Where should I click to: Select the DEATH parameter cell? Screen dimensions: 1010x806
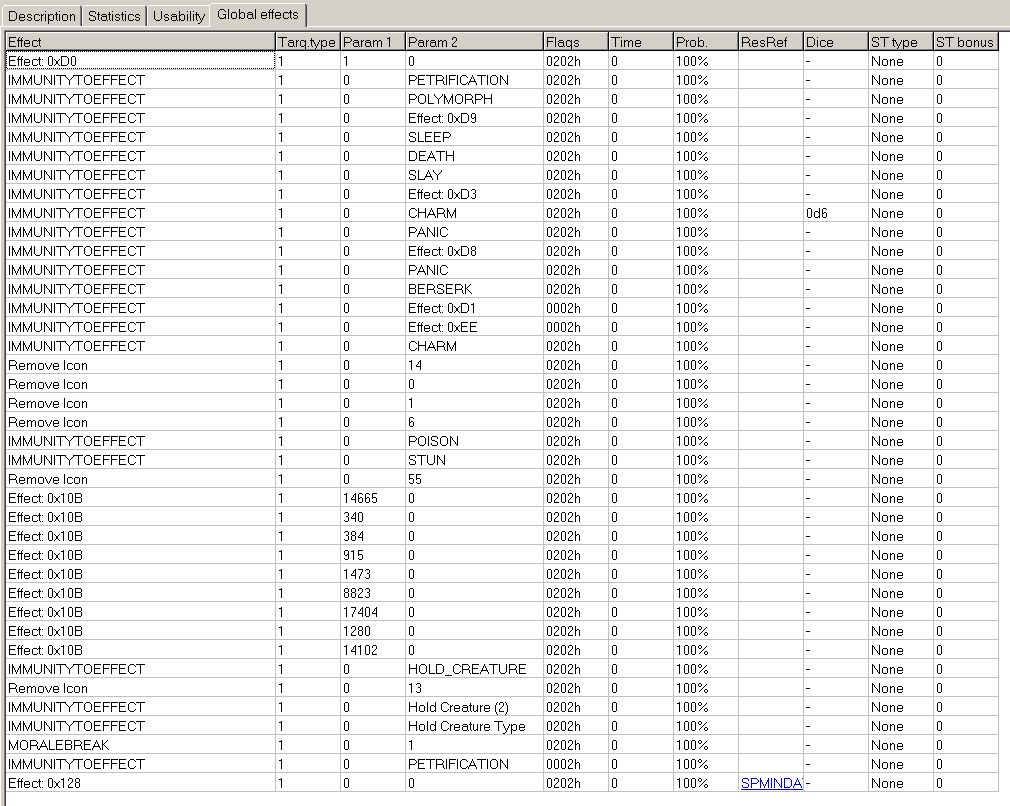(474, 157)
